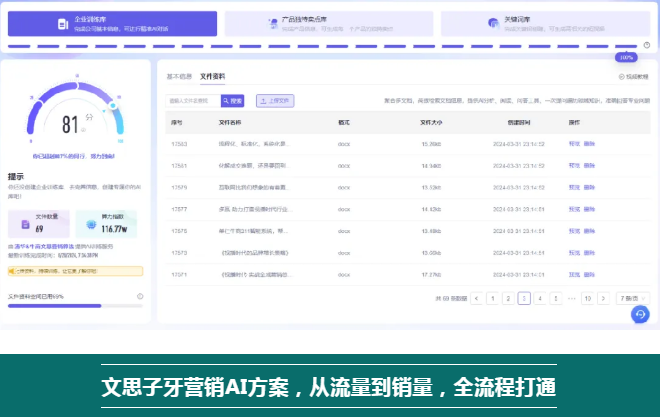Screen dimensions: 660x417
Task: Go to next page arrow
Action: 603,298
